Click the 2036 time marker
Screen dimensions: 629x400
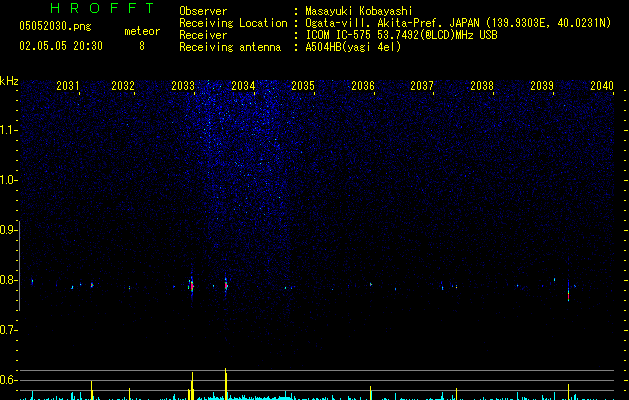(363, 86)
